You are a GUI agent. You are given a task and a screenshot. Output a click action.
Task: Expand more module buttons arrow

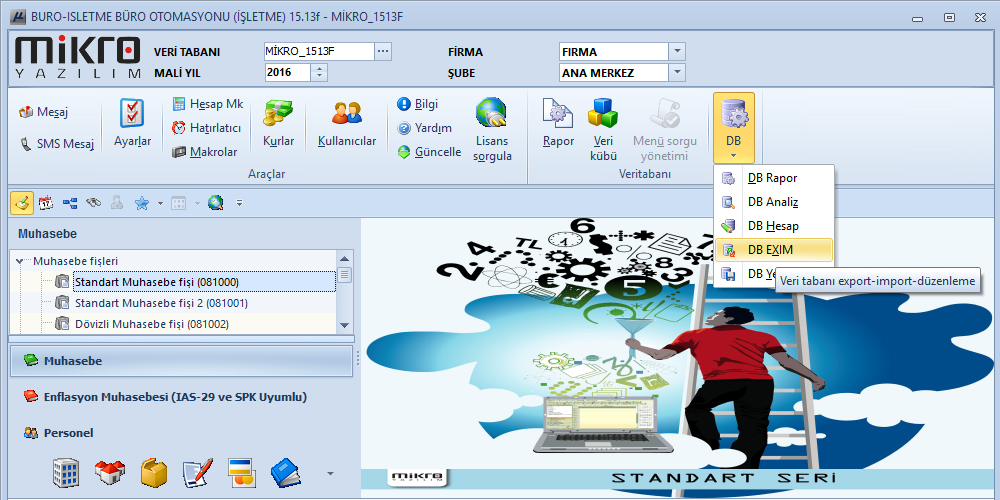click(x=330, y=473)
